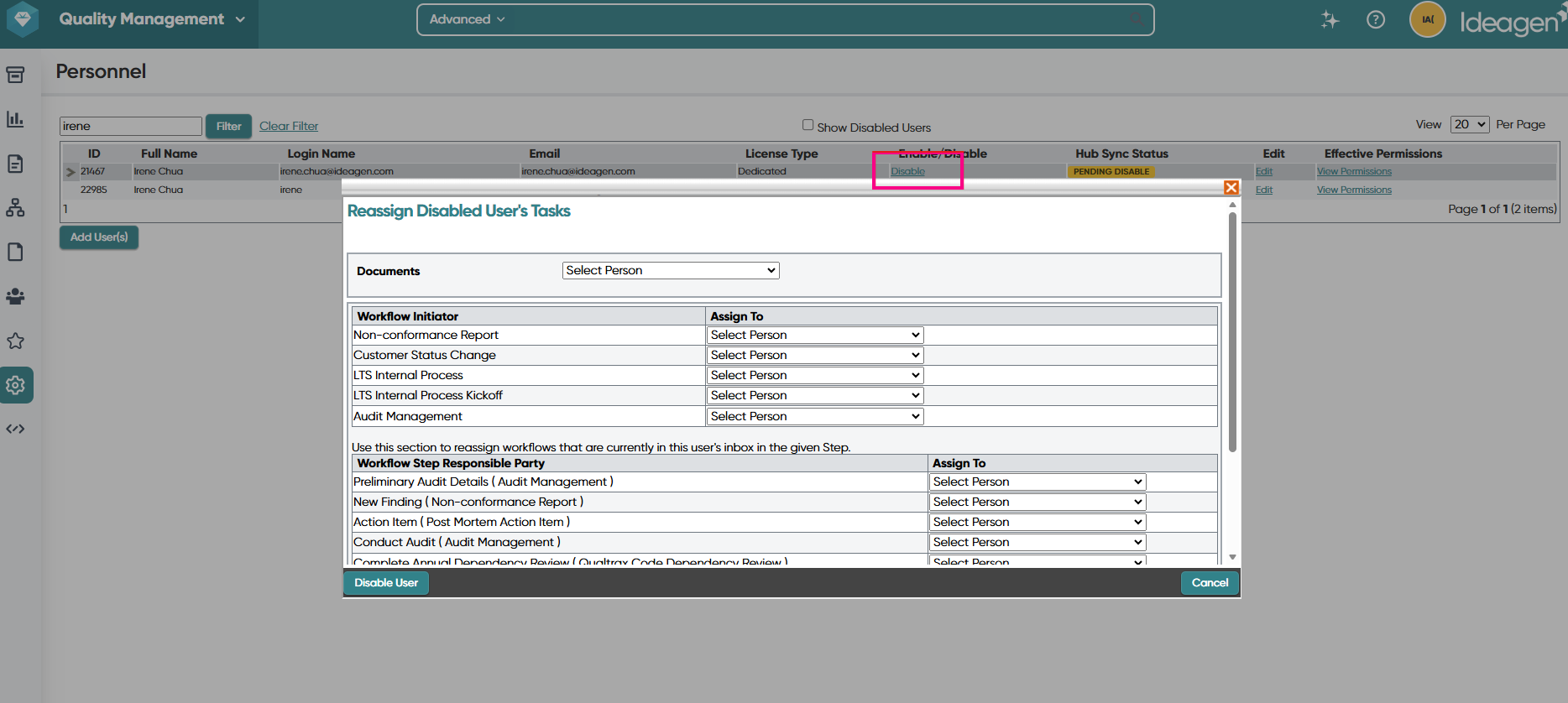Open Assign To dropdown for Action Item step
Screen dimensions: 1568x703
pyautogui.click(x=1037, y=522)
